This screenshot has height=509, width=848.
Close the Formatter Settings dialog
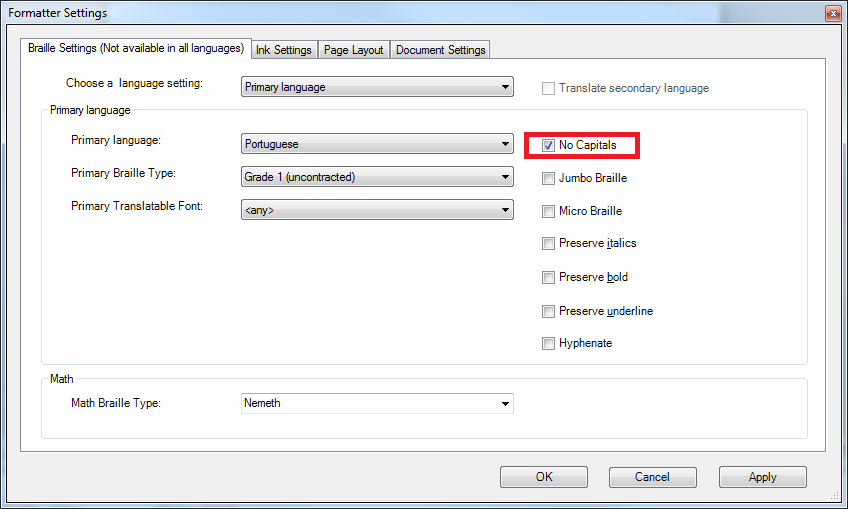tap(832, 13)
